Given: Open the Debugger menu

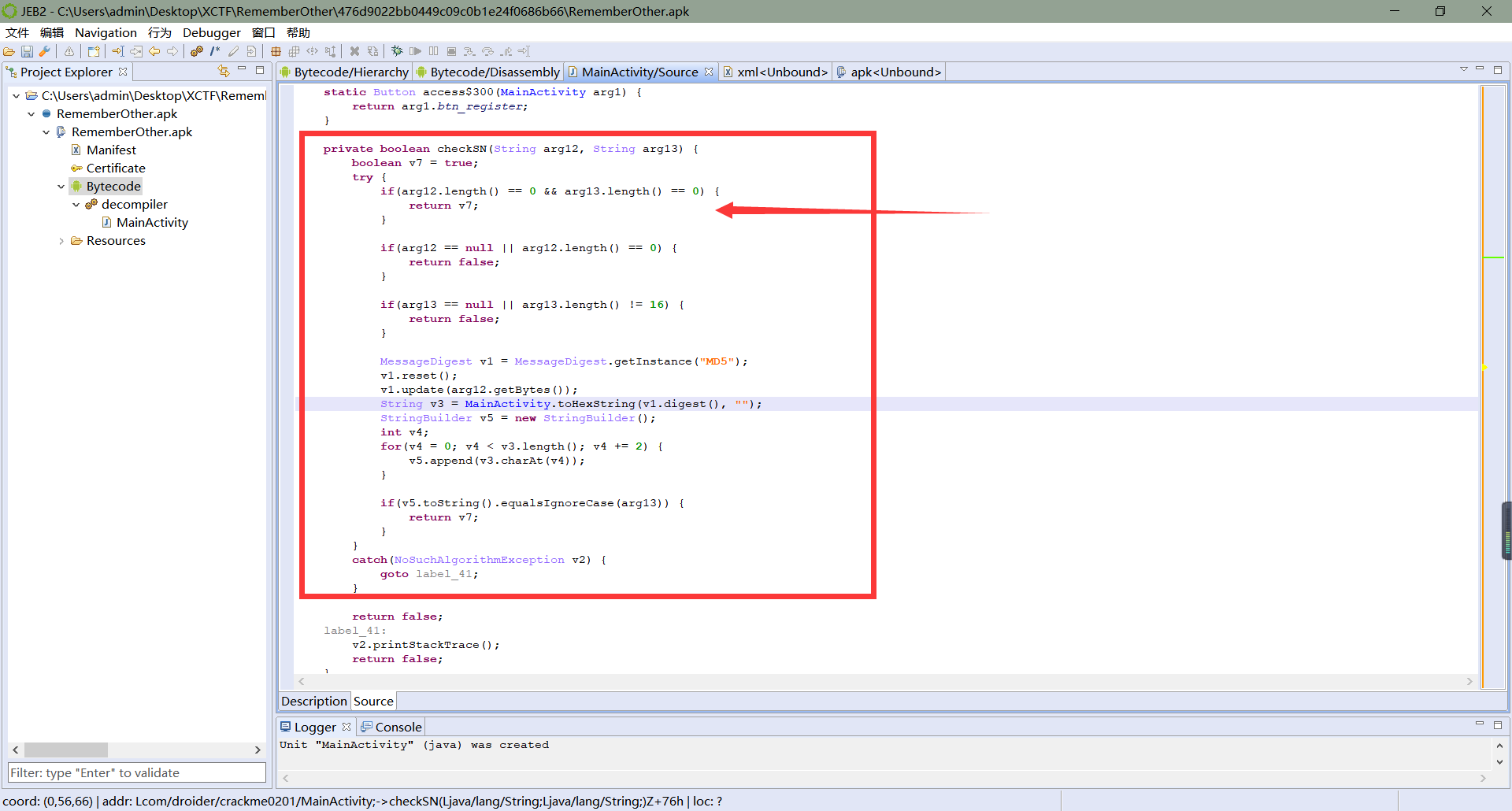Looking at the screenshot, I should click(x=212, y=32).
